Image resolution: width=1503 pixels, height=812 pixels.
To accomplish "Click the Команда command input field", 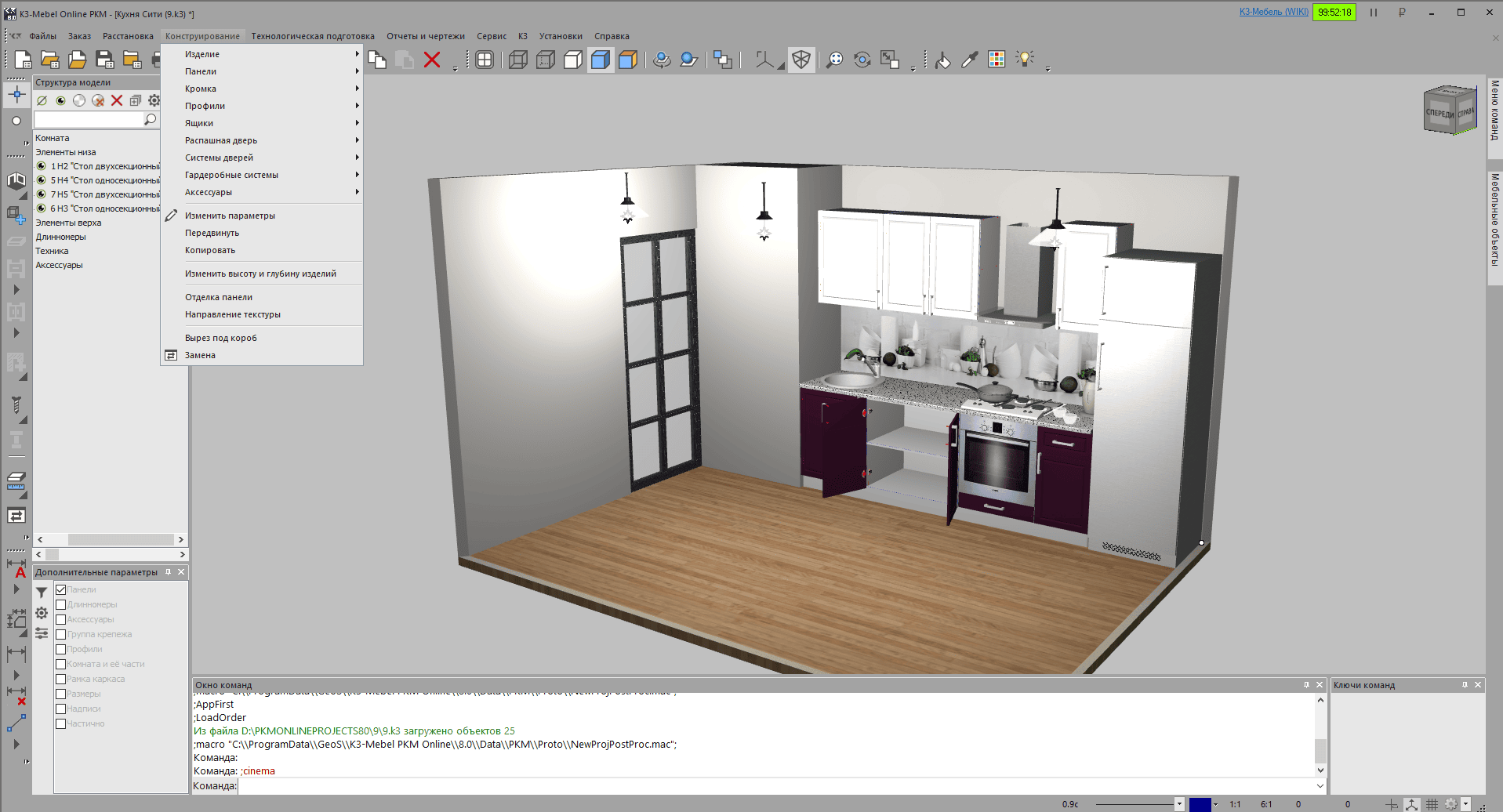I will [776, 786].
